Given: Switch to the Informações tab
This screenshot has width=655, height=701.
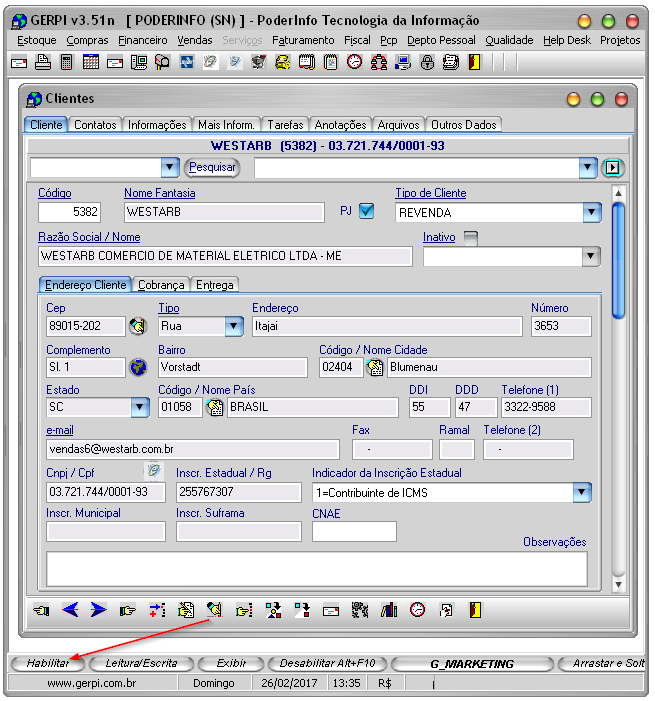Looking at the screenshot, I should [x=157, y=125].
